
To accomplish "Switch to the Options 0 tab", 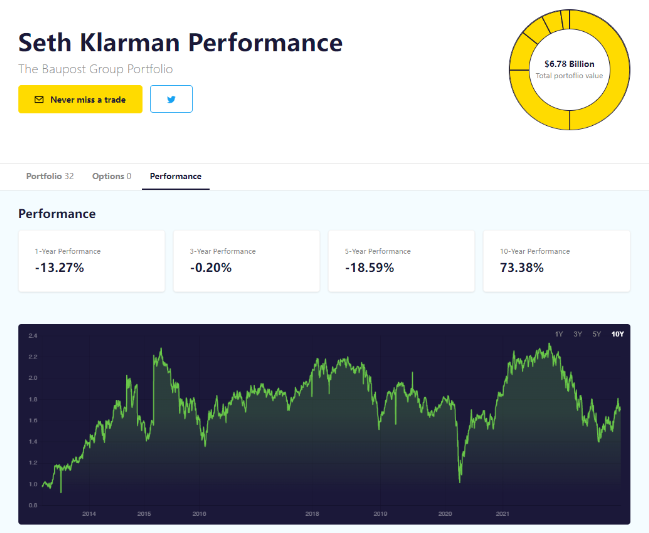I will [112, 176].
